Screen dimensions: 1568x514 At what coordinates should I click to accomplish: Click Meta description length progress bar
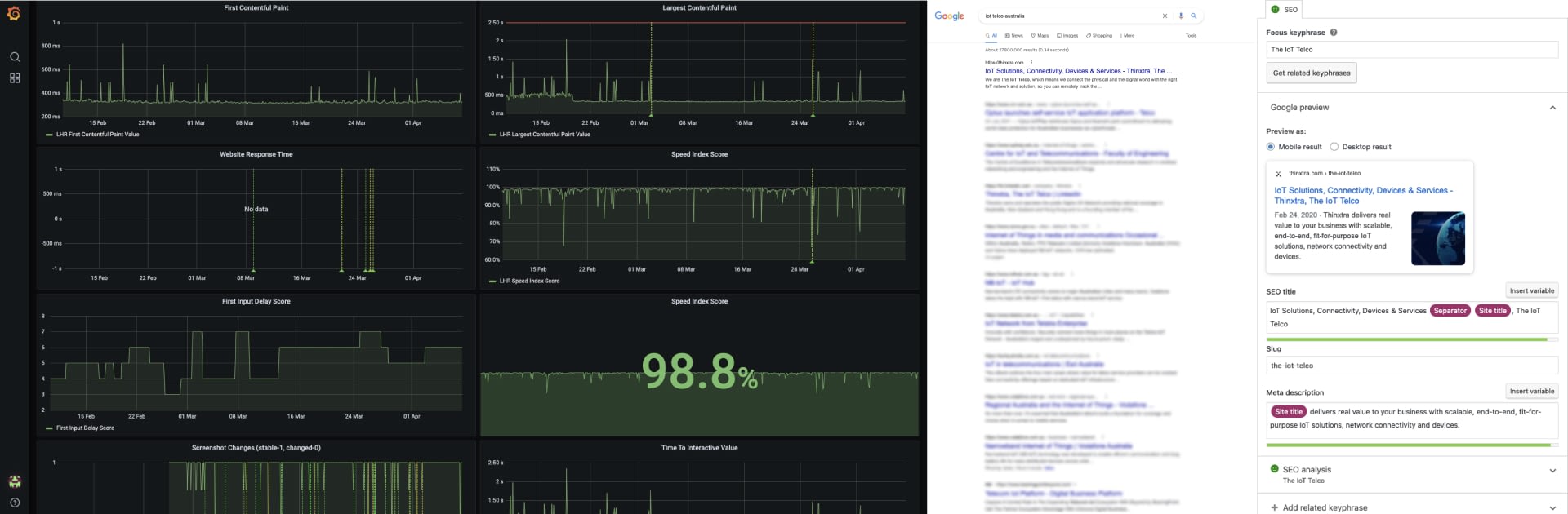[1412, 445]
